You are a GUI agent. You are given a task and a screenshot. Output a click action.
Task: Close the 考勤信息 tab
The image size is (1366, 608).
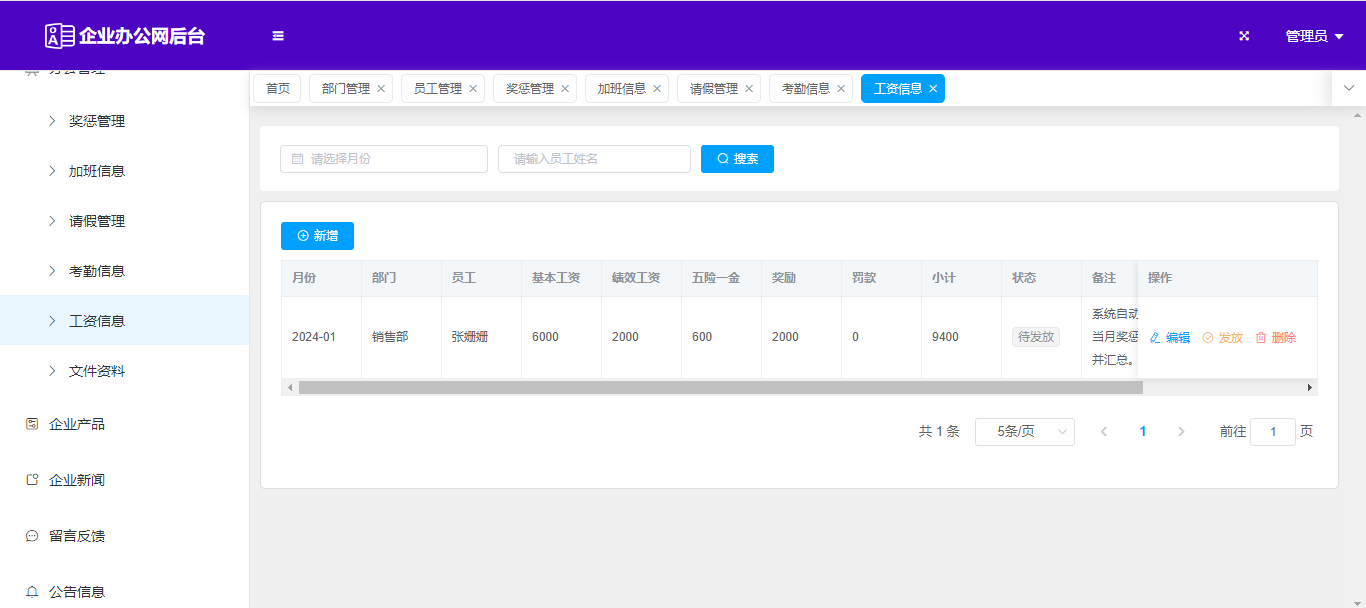click(841, 89)
